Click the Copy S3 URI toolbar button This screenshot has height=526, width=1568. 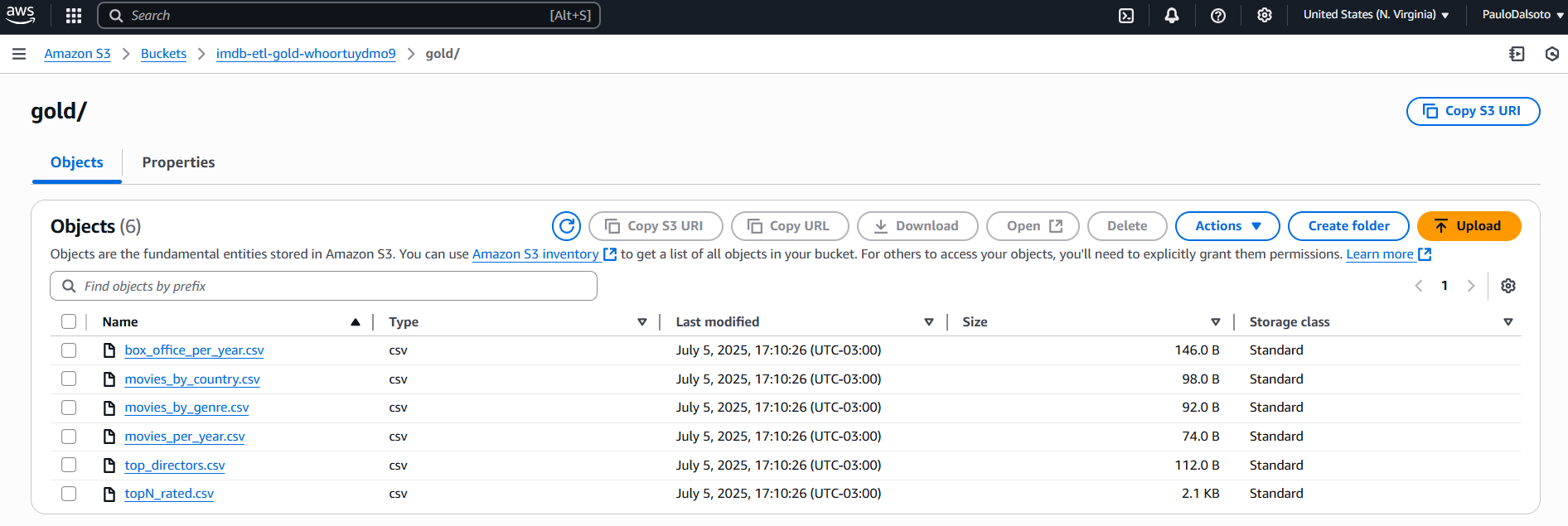click(656, 226)
